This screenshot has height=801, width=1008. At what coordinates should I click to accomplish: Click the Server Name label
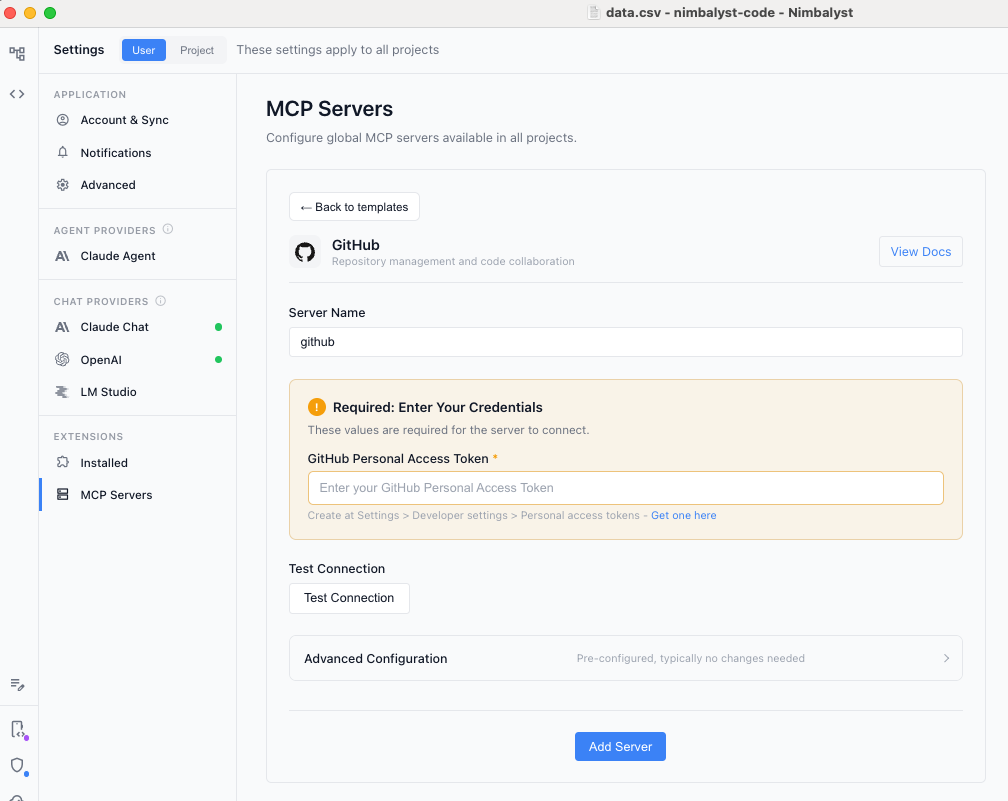[327, 312]
